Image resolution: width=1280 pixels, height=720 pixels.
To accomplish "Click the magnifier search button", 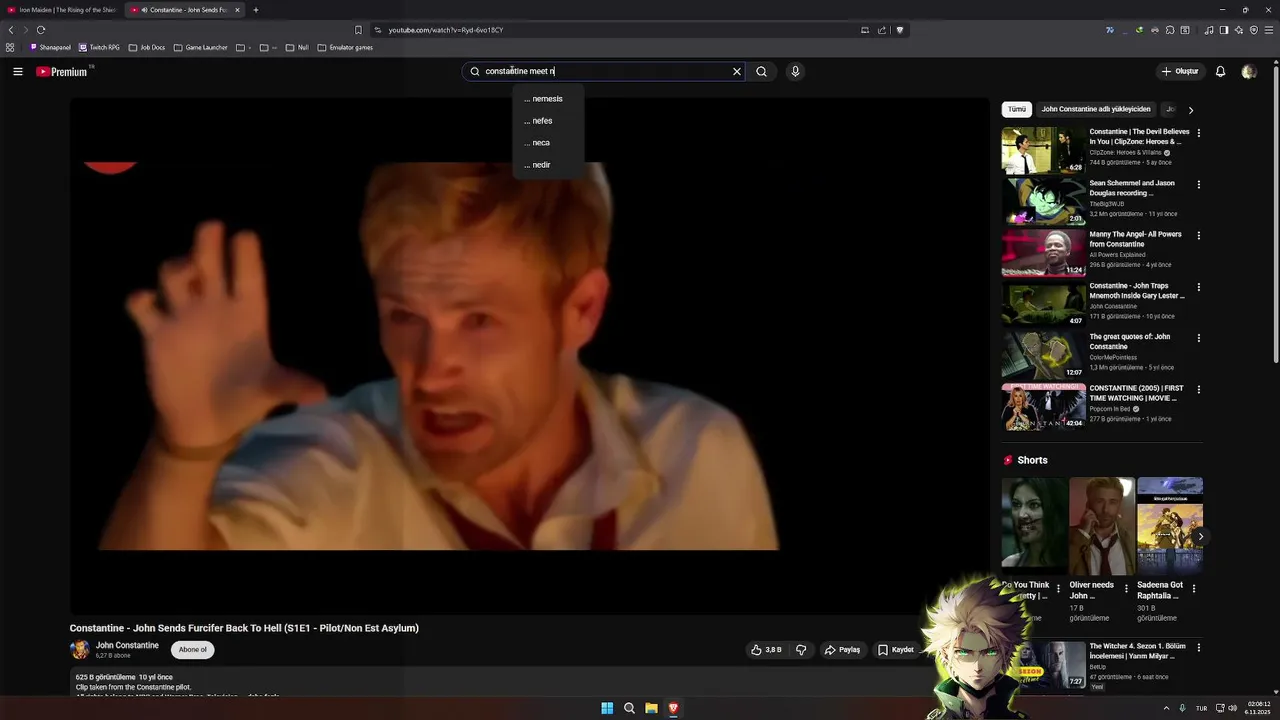I will click(761, 72).
